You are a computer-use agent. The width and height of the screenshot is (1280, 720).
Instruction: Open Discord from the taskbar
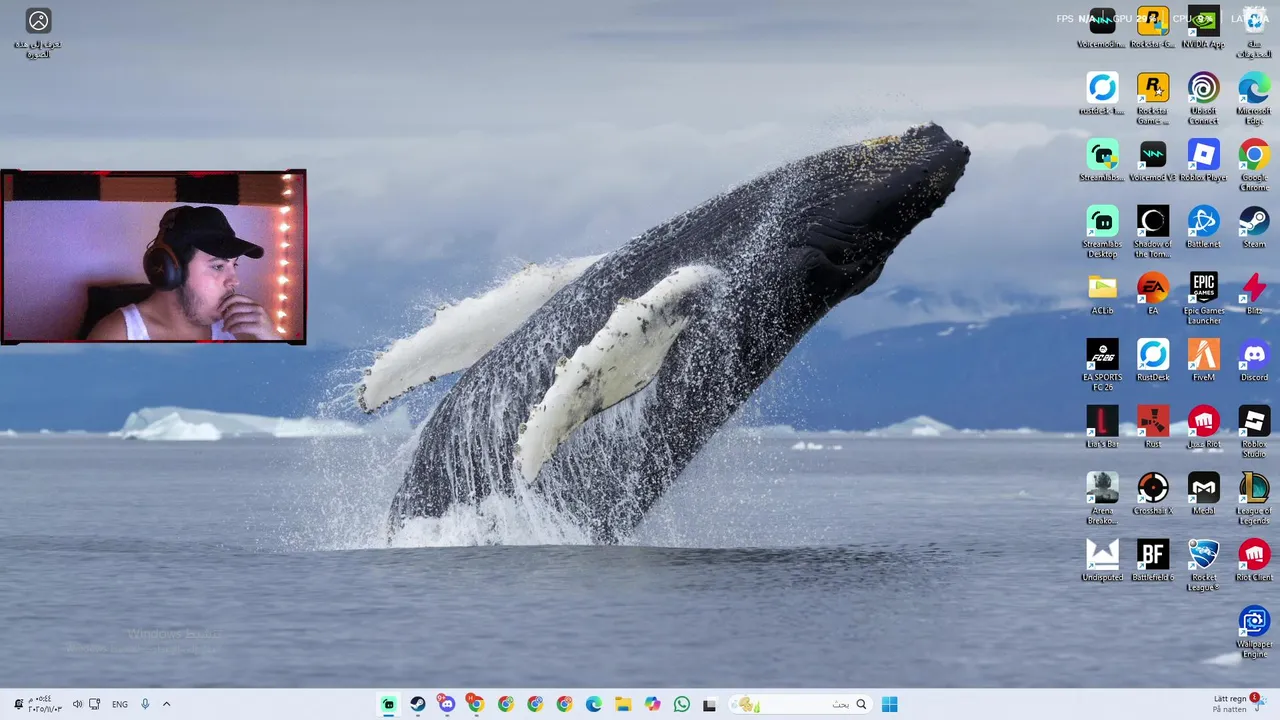click(x=447, y=704)
